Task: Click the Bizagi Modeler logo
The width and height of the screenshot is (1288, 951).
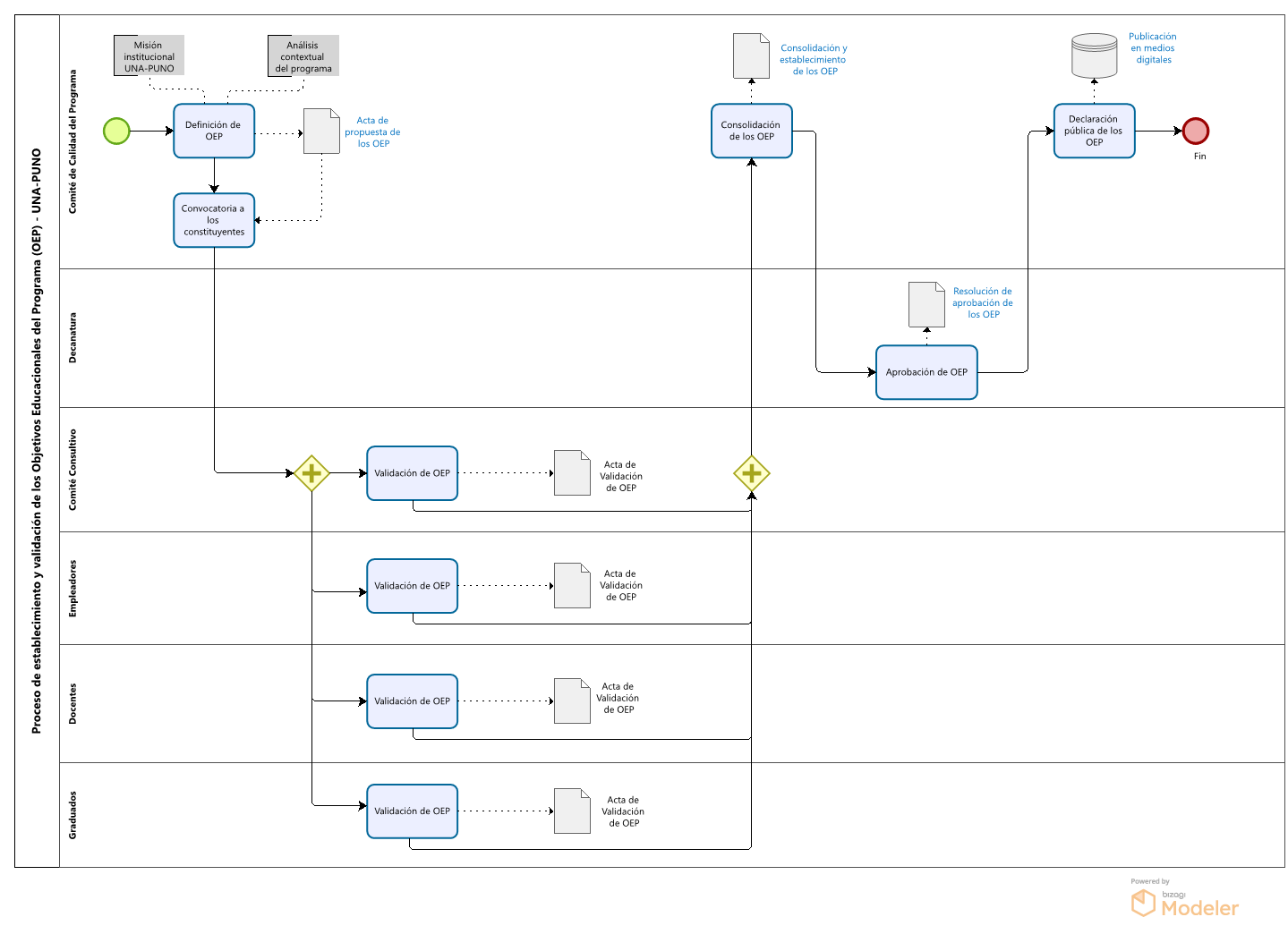Action: tap(1185, 899)
